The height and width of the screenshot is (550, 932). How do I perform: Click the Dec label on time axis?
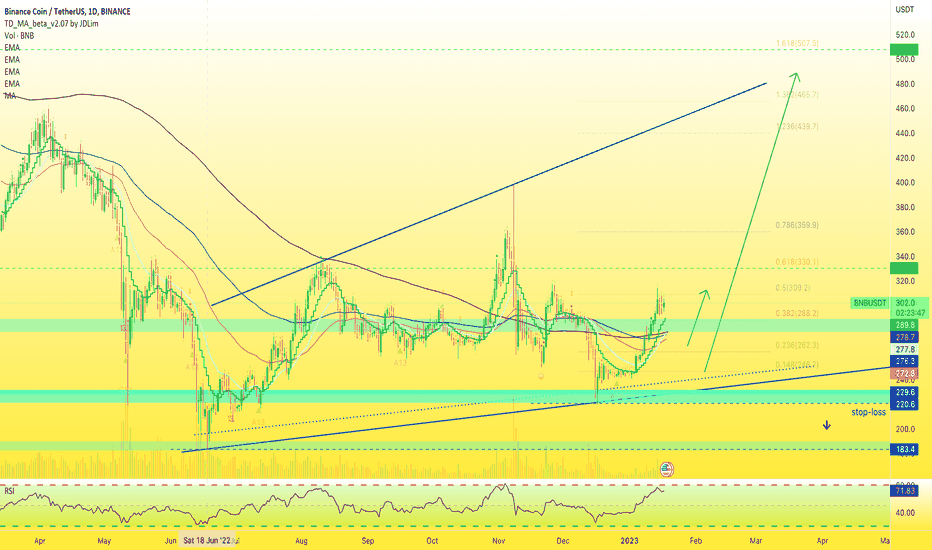pos(563,541)
